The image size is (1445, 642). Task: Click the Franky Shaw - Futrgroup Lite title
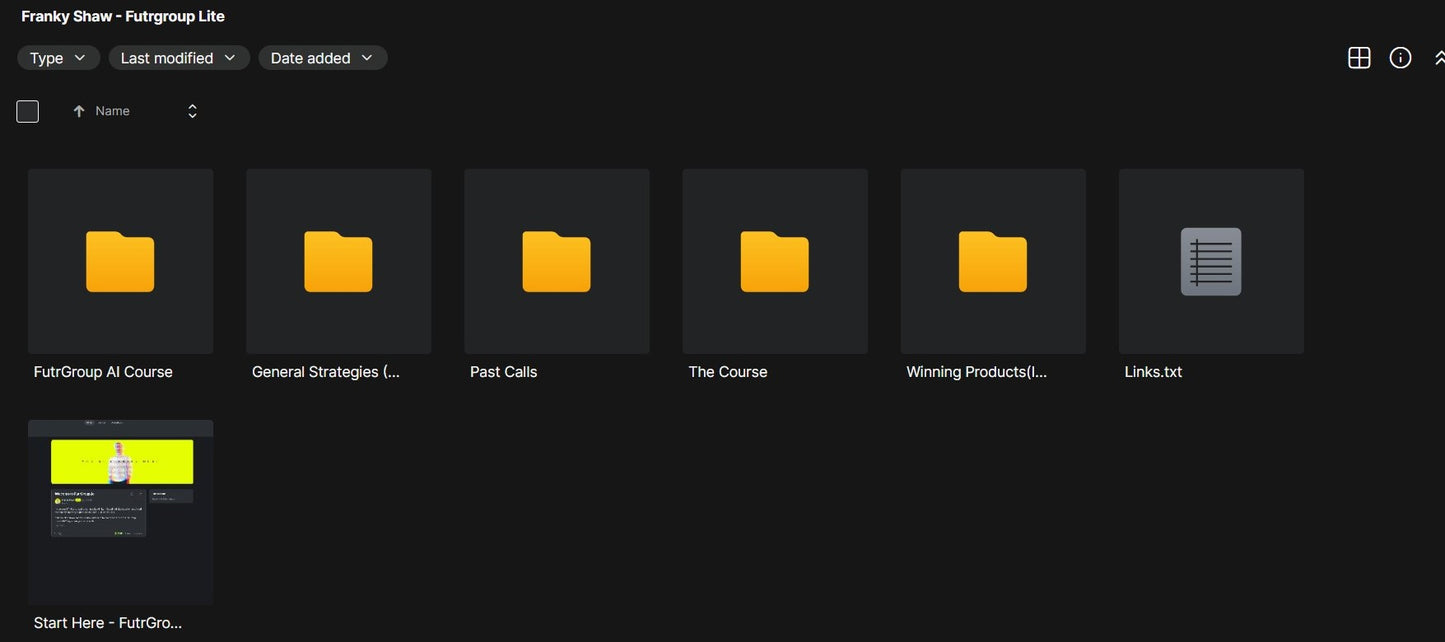pyautogui.click(x=123, y=16)
